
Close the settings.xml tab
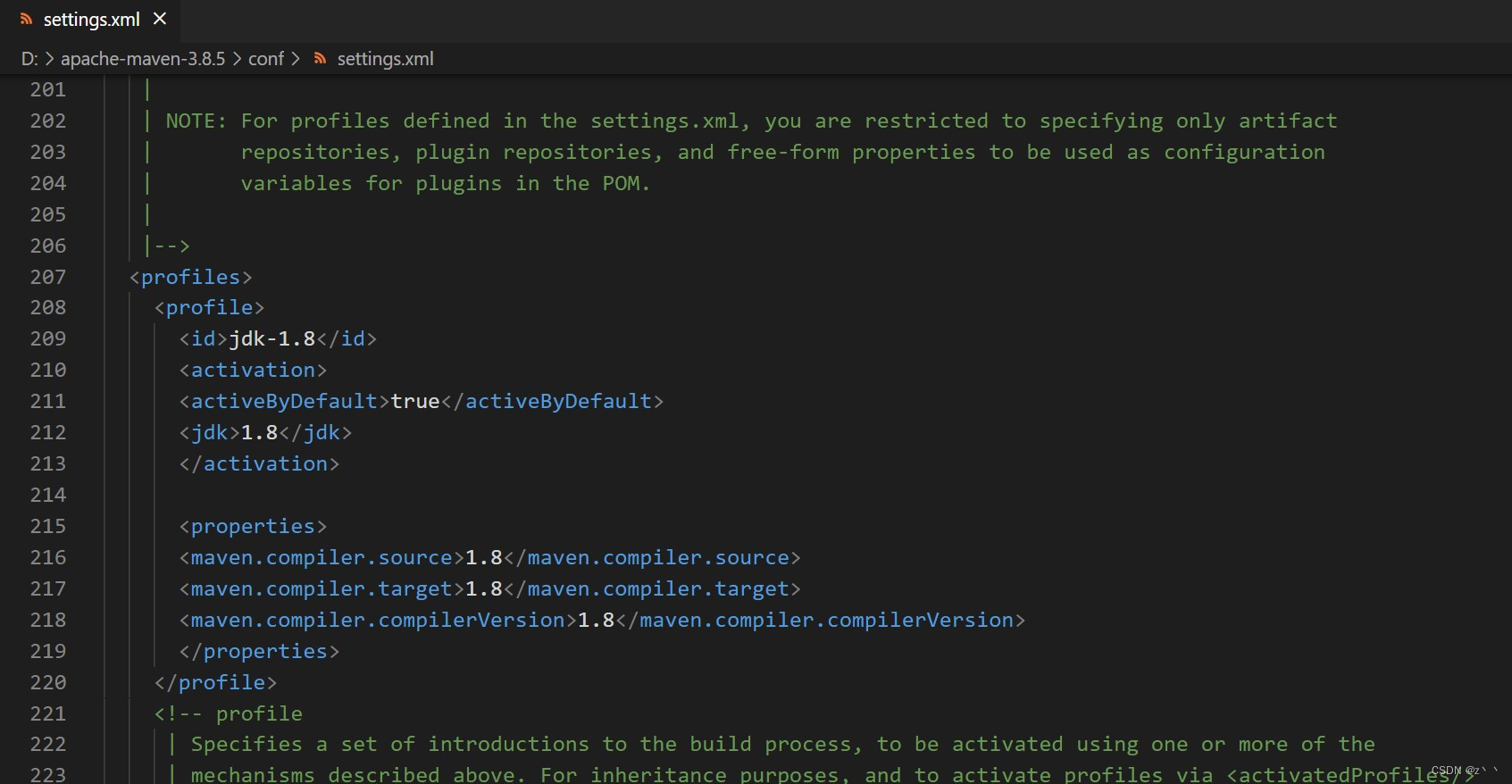[160, 19]
